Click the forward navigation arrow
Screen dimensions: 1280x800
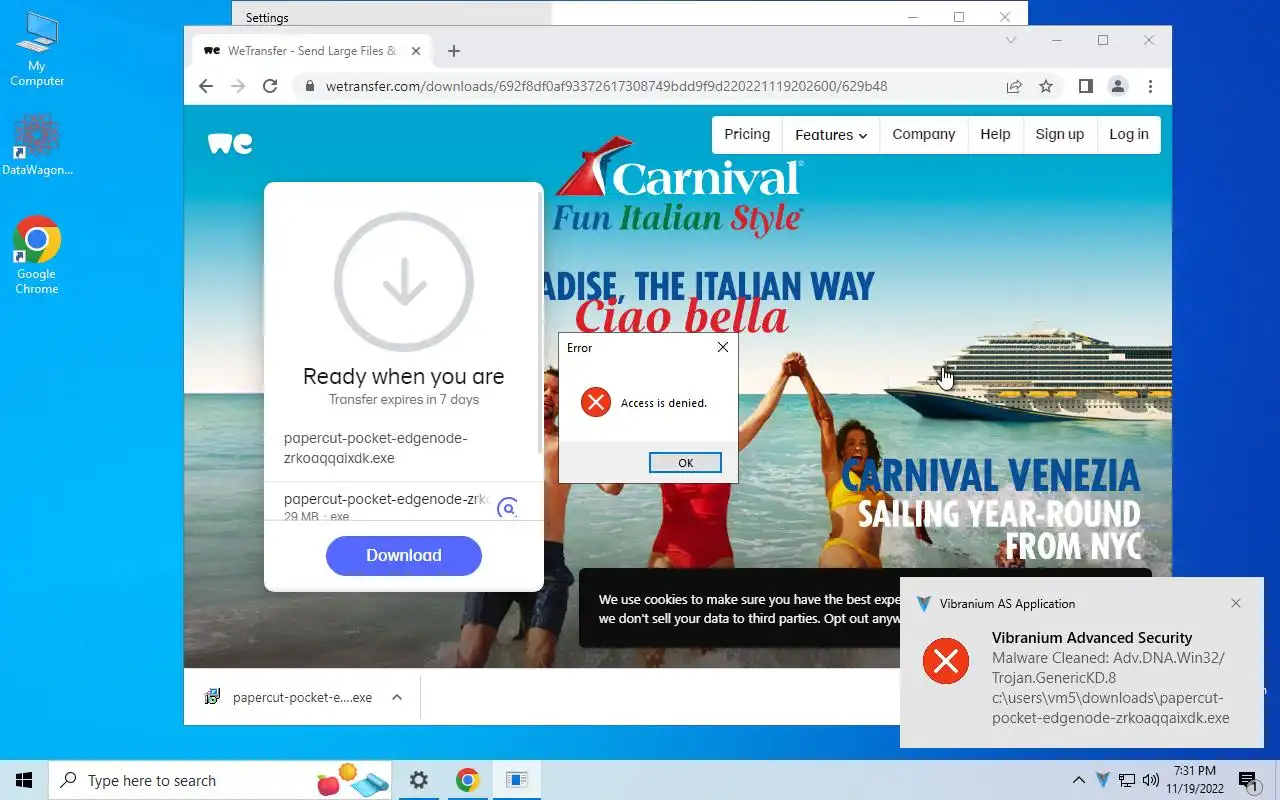pyautogui.click(x=238, y=86)
